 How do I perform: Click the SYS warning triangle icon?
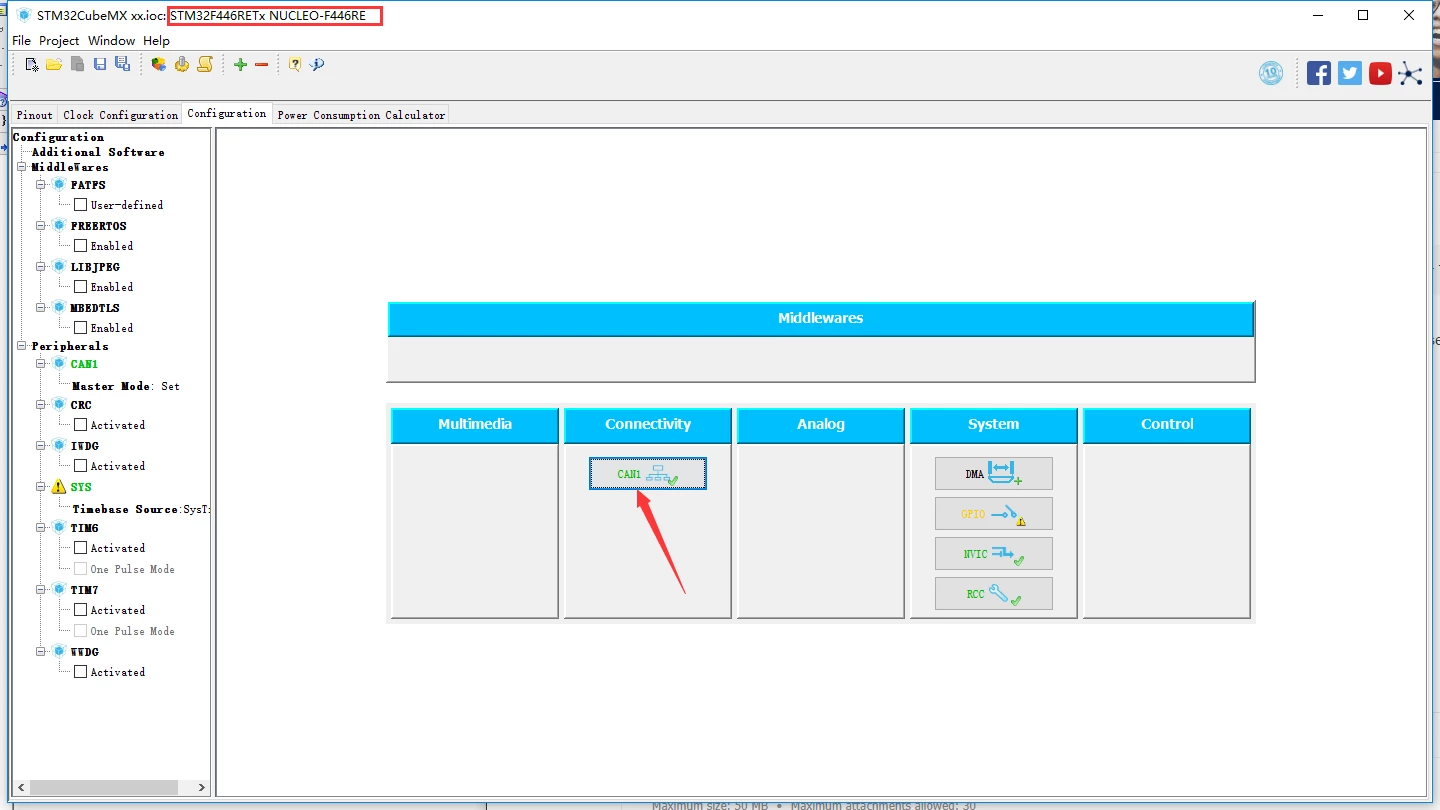[x=59, y=487]
